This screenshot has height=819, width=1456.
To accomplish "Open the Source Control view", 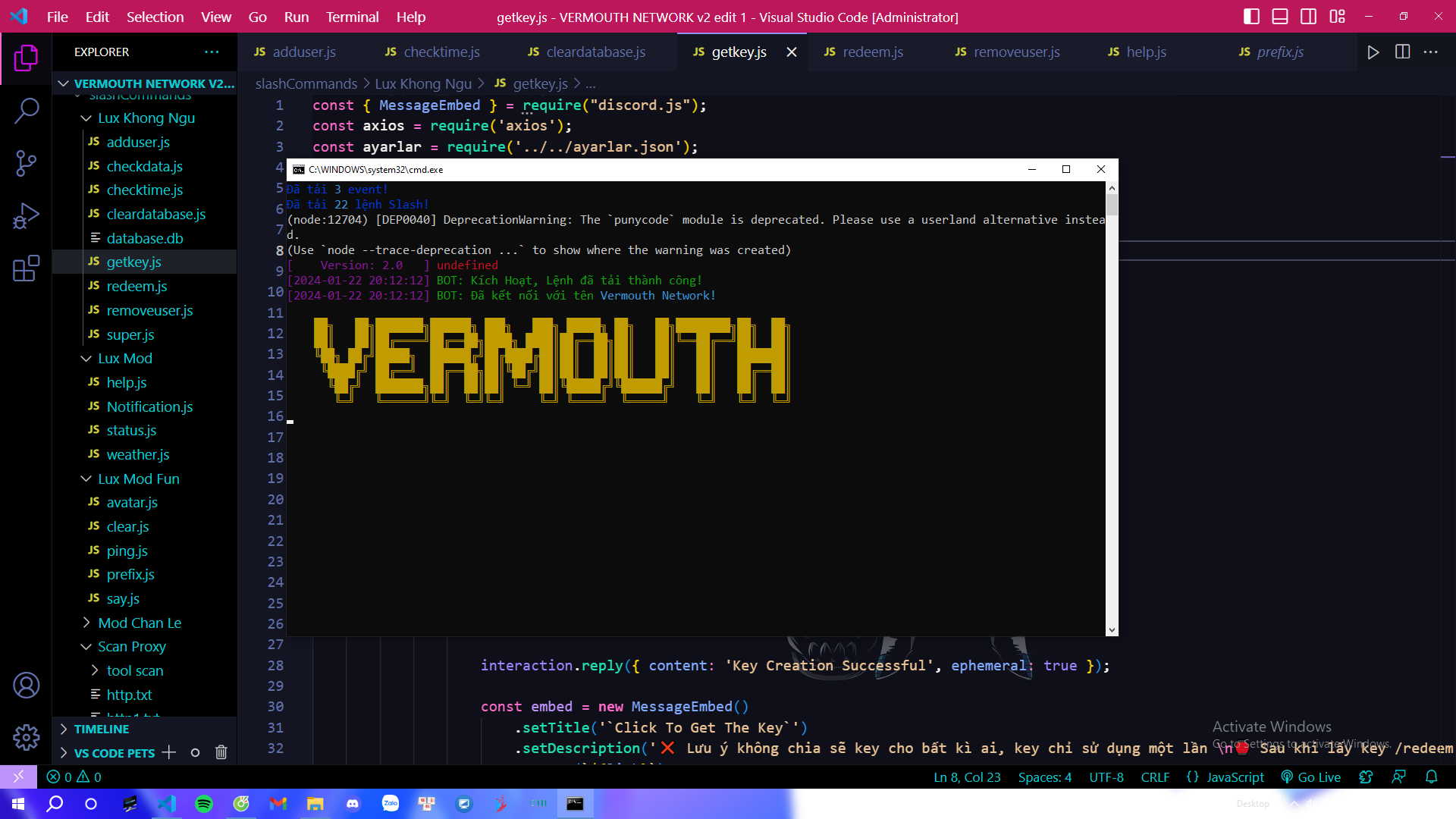I will (x=27, y=163).
